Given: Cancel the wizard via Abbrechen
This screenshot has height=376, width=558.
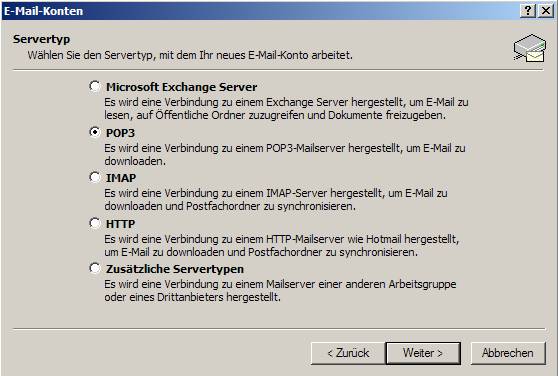Looking at the screenshot, I should pyautogui.click(x=508, y=353).
